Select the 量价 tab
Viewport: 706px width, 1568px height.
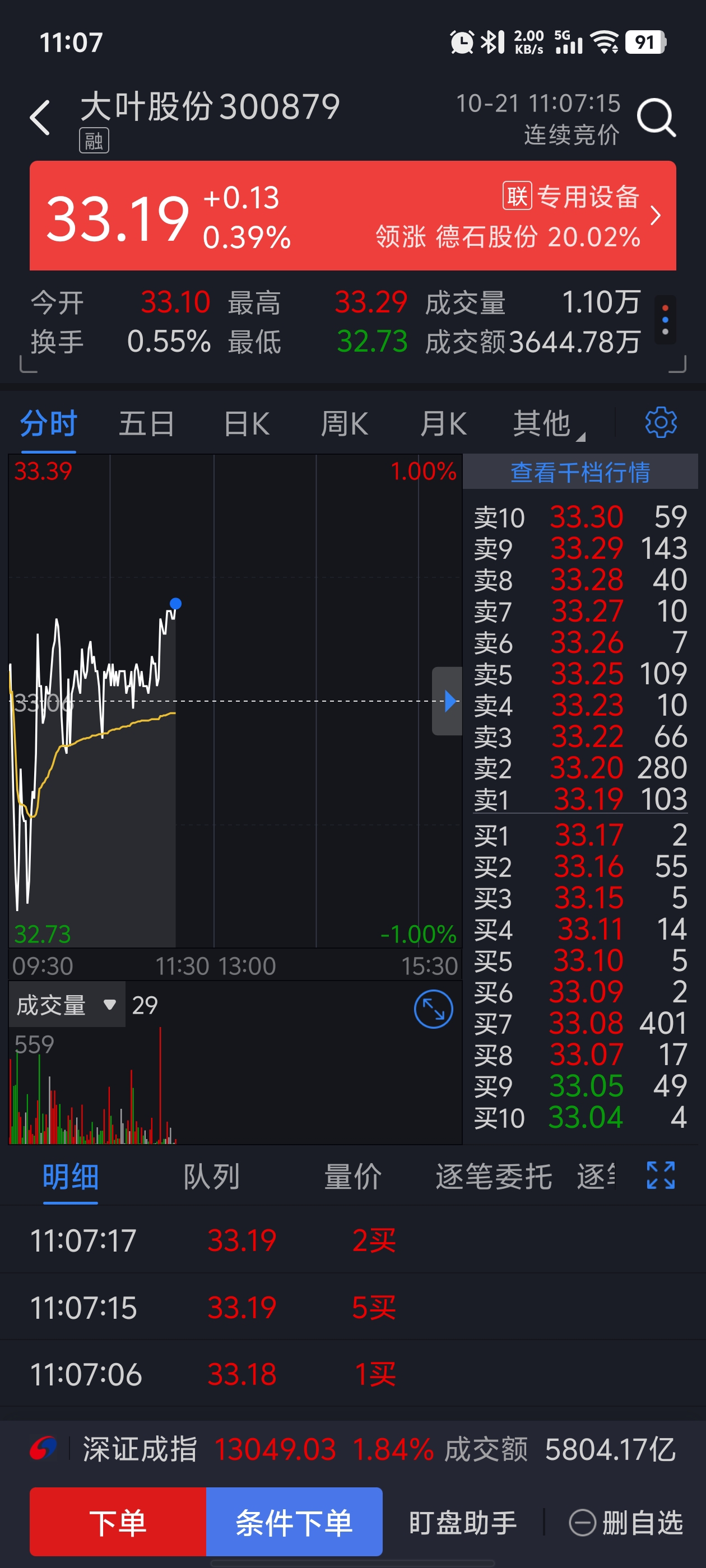352,1177
